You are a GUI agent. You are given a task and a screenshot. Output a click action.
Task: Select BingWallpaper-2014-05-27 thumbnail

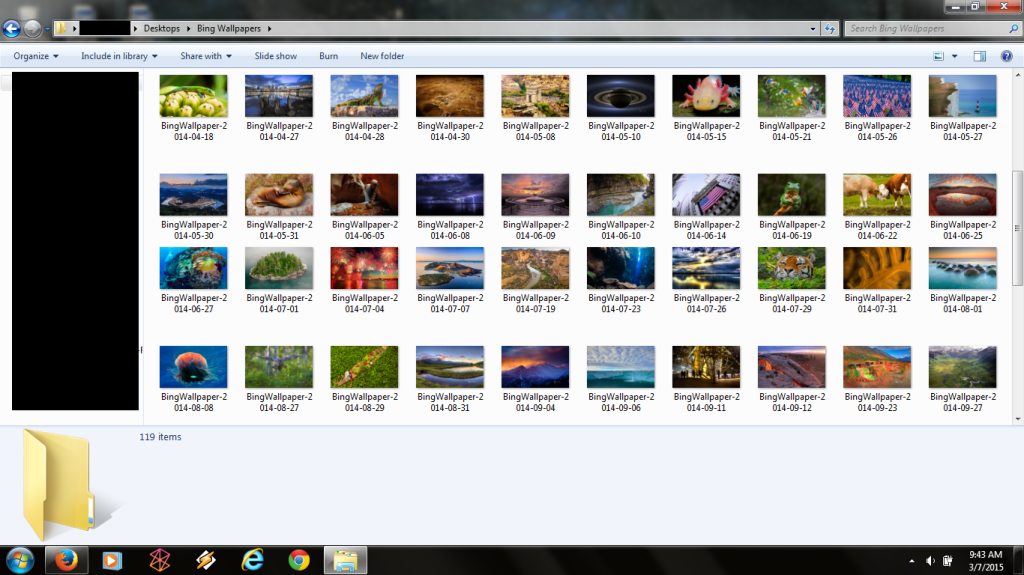tap(963, 96)
